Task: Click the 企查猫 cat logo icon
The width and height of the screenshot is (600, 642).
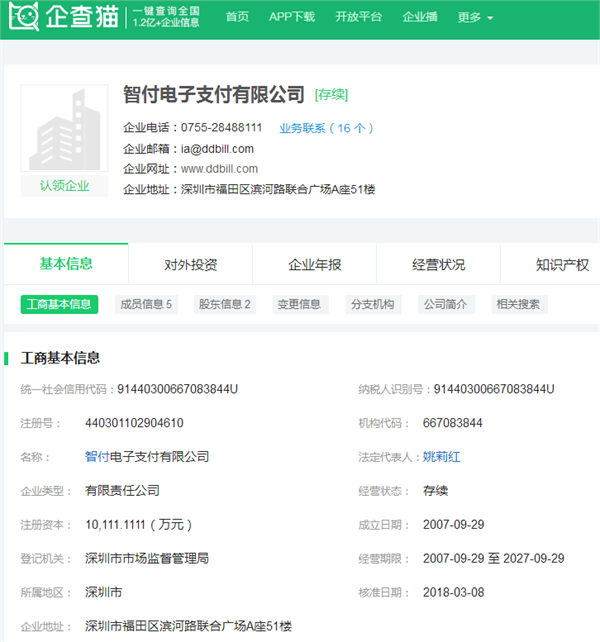Action: pyautogui.click(x=22, y=17)
